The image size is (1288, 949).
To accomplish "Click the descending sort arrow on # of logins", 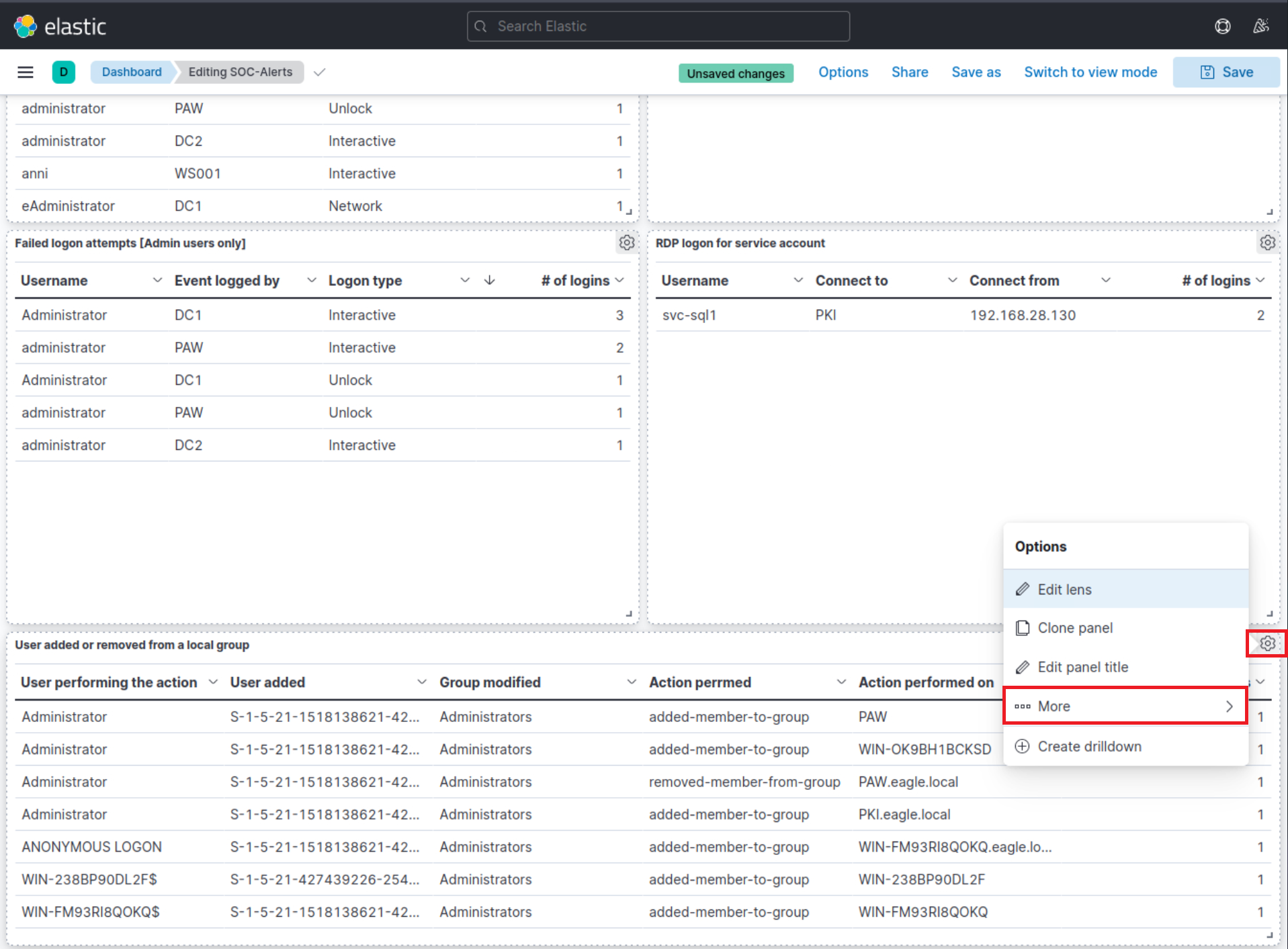I will (x=490, y=280).
